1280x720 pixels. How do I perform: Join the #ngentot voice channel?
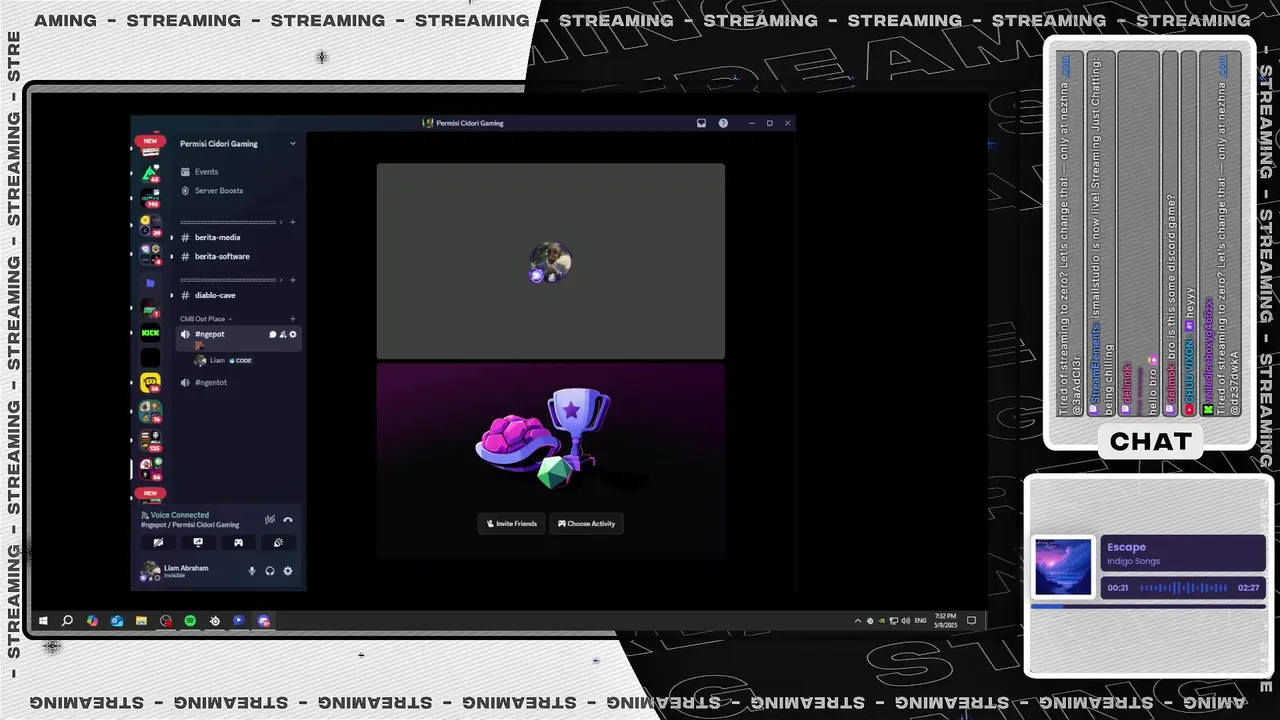click(238, 383)
